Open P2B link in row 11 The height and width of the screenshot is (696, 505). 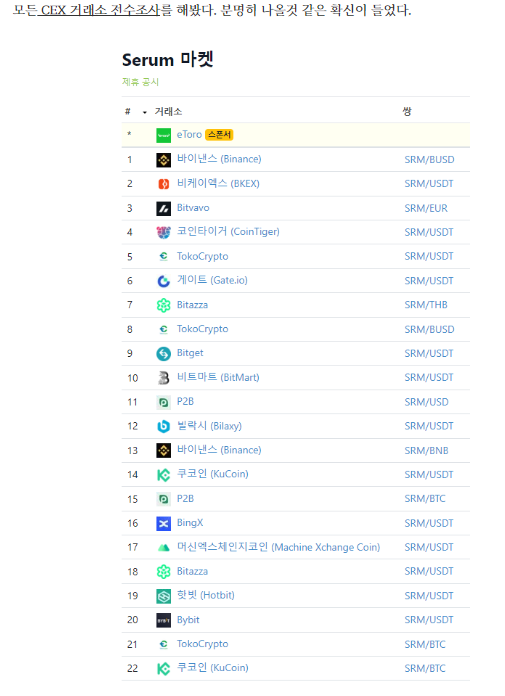(x=185, y=401)
